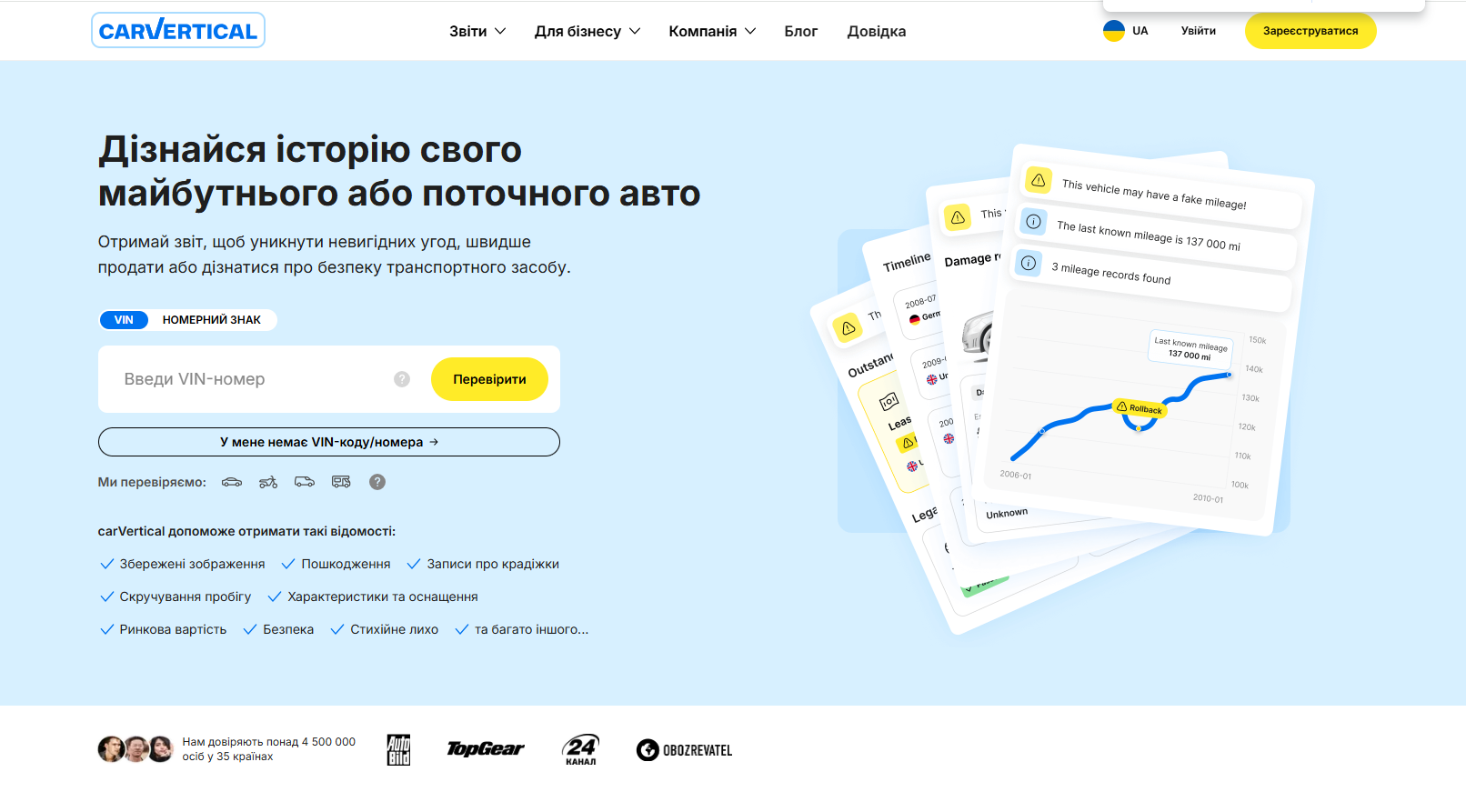Click the Записи про крадіжки text

[493, 564]
